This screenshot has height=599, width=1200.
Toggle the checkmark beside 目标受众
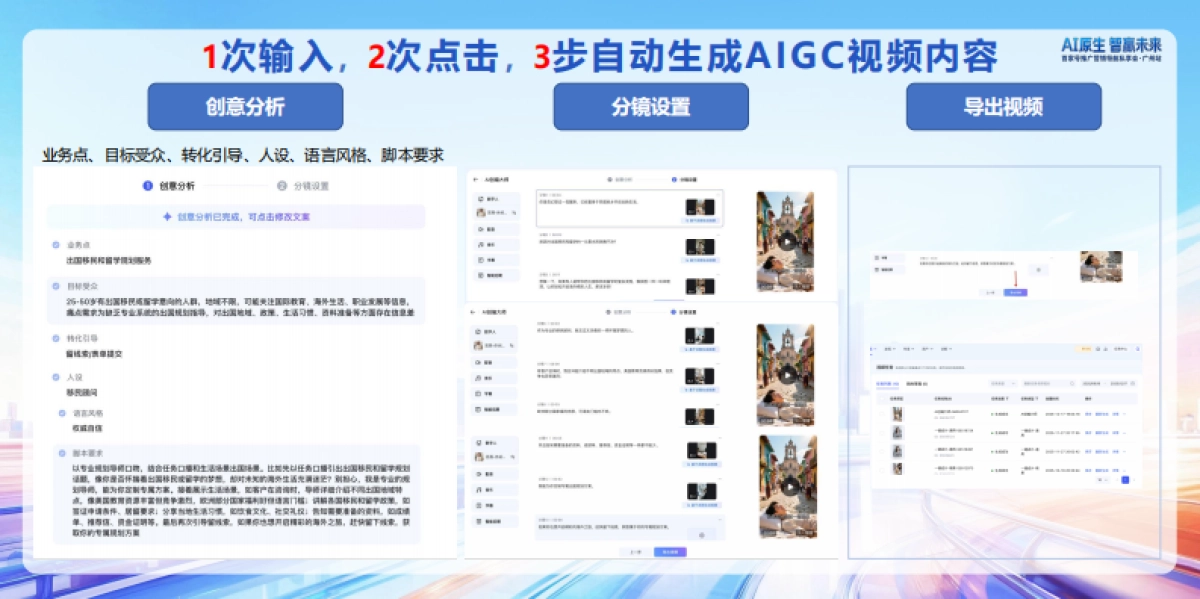pos(55,287)
